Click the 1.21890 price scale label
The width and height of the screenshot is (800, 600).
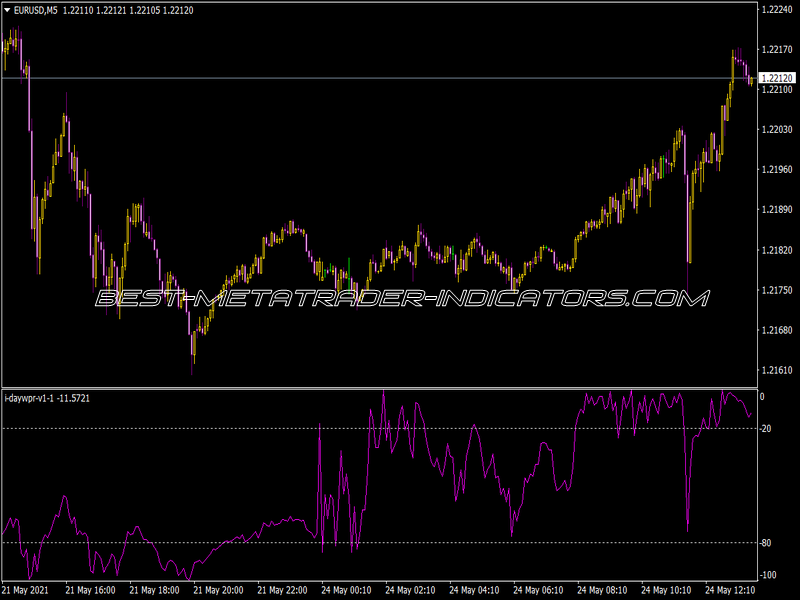tap(777, 210)
